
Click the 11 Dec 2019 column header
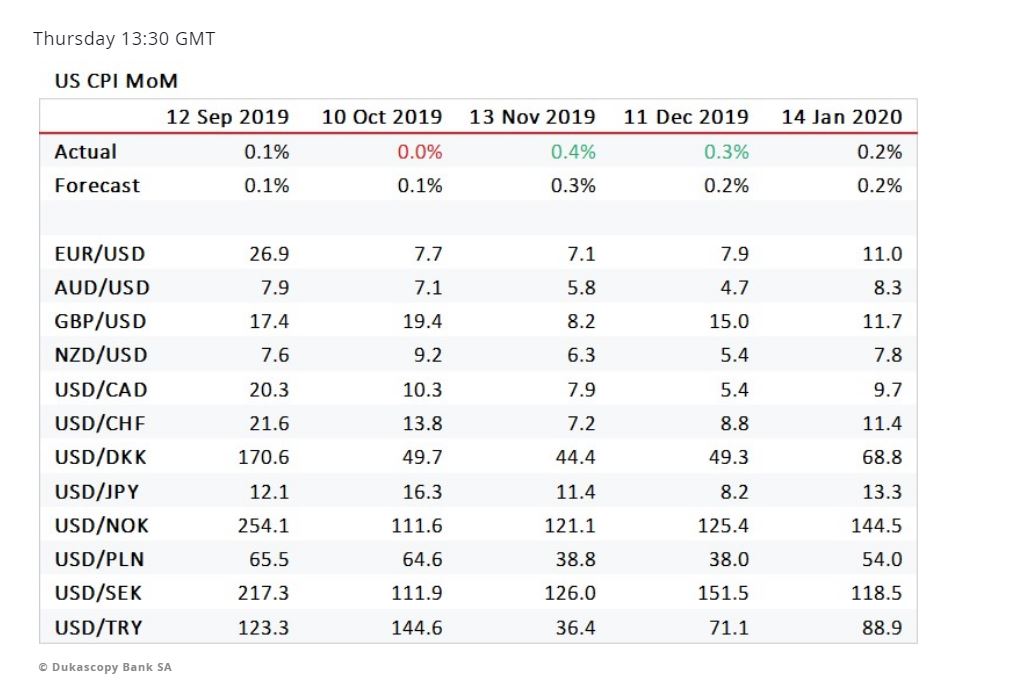click(x=686, y=117)
